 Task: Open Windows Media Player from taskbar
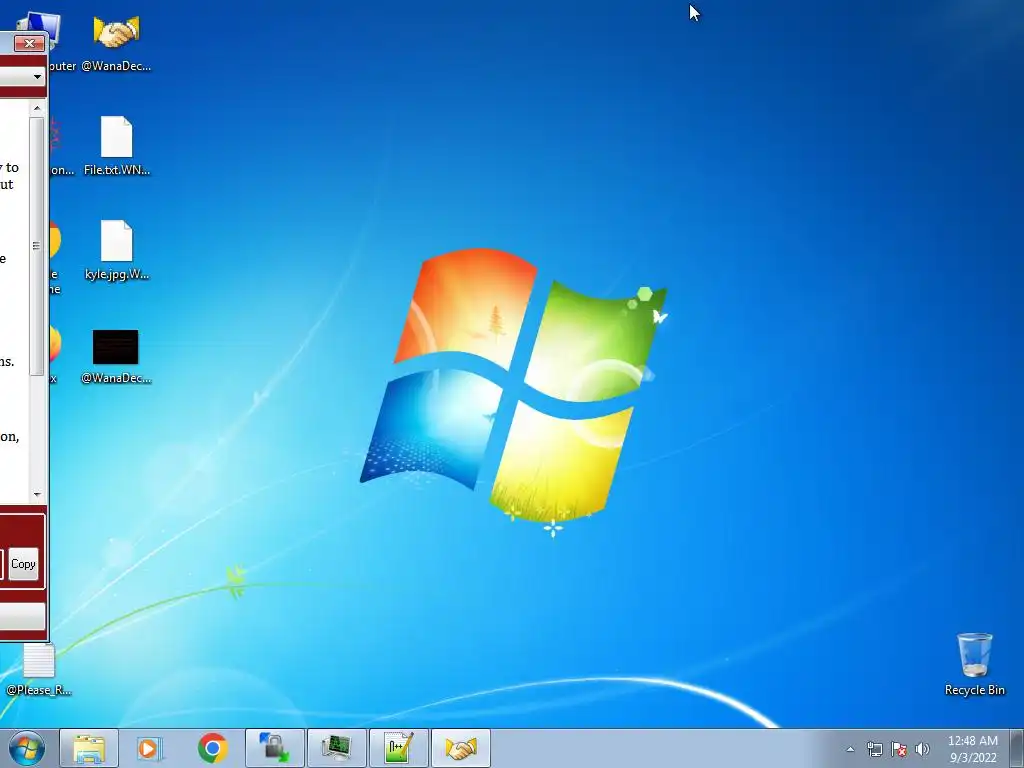(150, 748)
